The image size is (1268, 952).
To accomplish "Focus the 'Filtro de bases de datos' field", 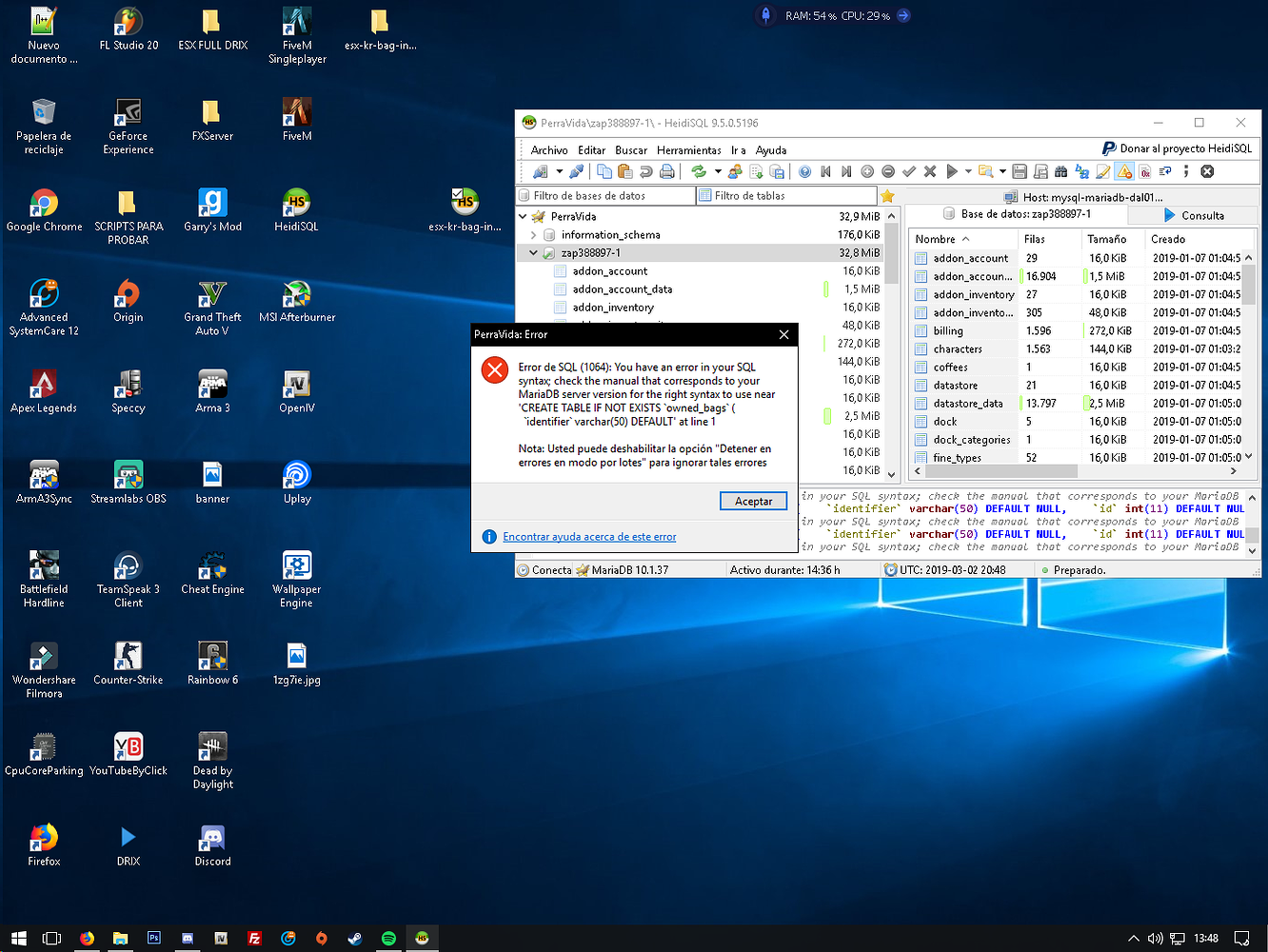I will [605, 196].
